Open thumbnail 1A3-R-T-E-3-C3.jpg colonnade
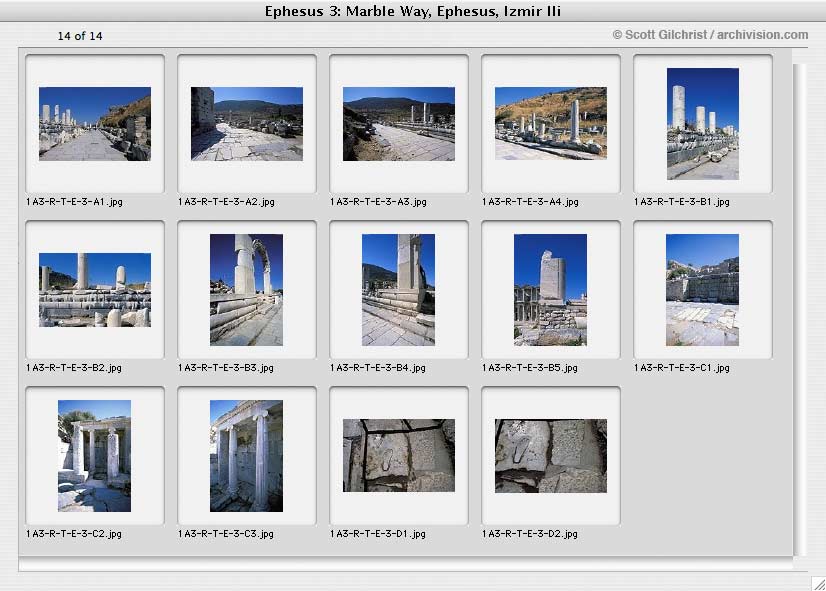The width and height of the screenshot is (826, 591). (247, 456)
